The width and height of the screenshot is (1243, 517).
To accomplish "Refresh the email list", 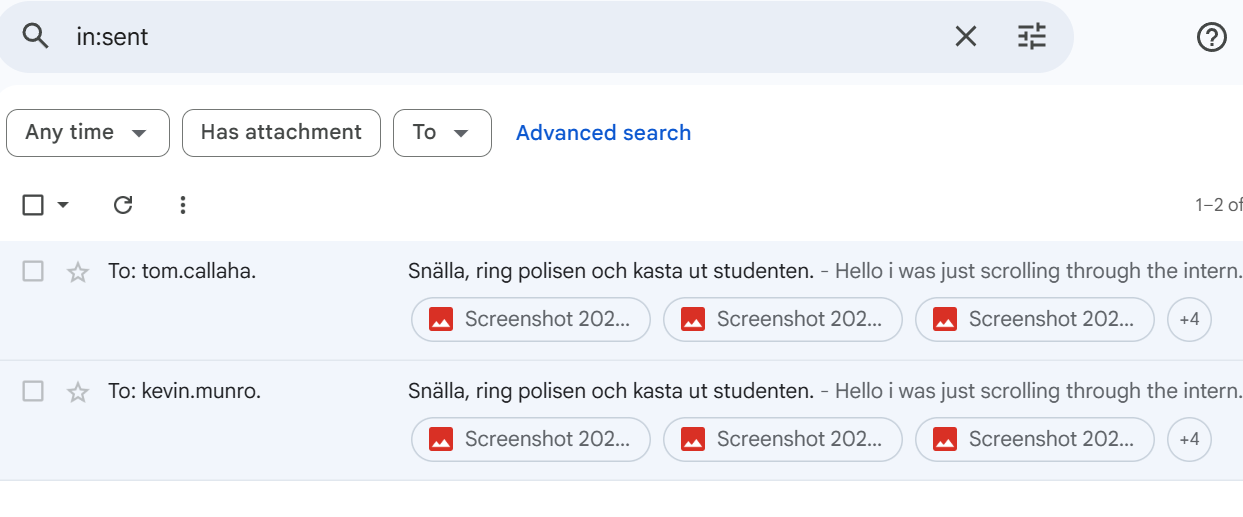I will coord(123,205).
